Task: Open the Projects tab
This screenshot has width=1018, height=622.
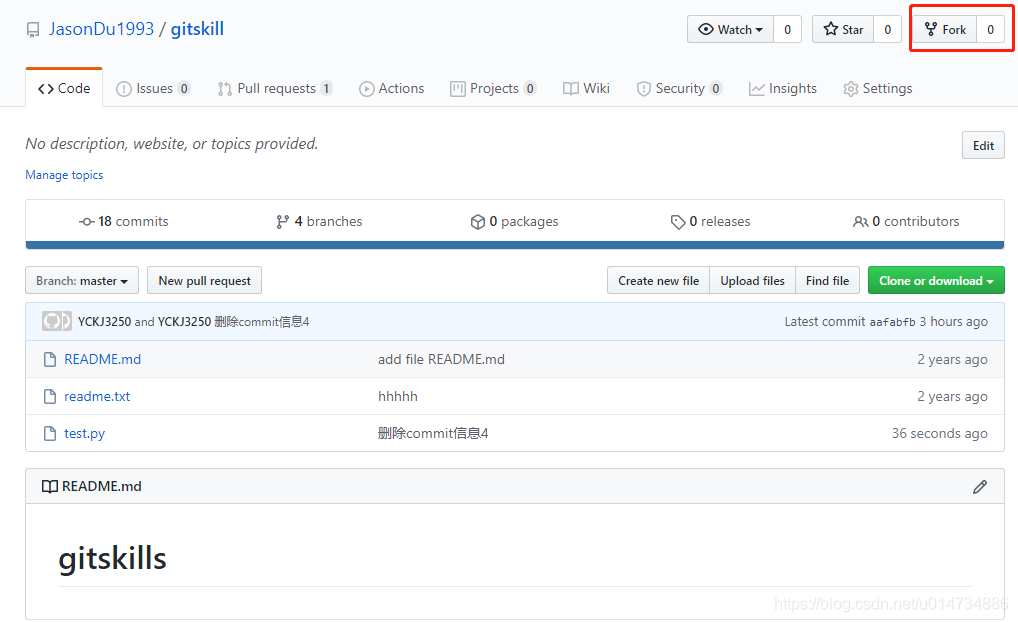Action: coord(493,88)
